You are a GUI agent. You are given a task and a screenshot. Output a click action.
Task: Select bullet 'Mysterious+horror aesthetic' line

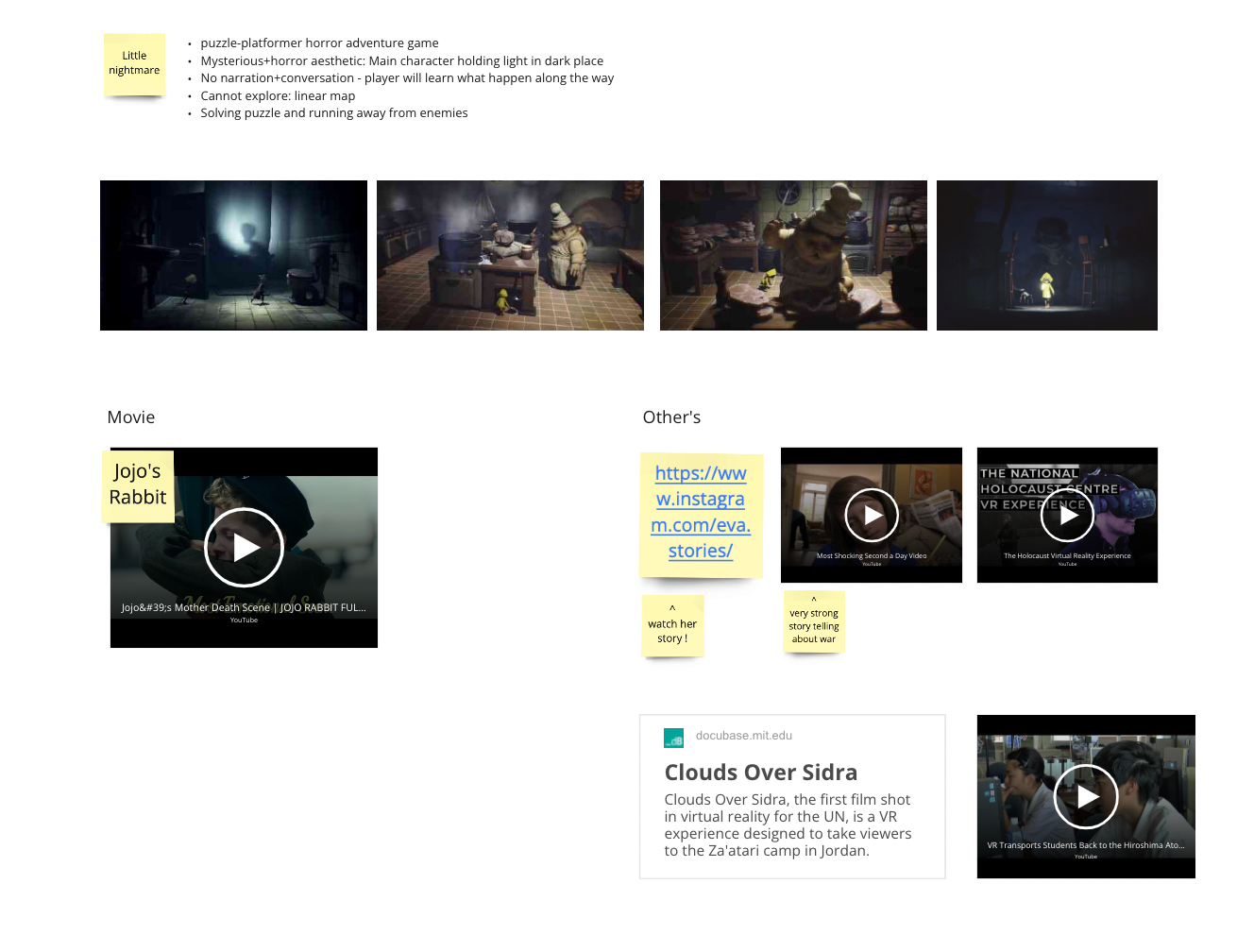pos(401,60)
